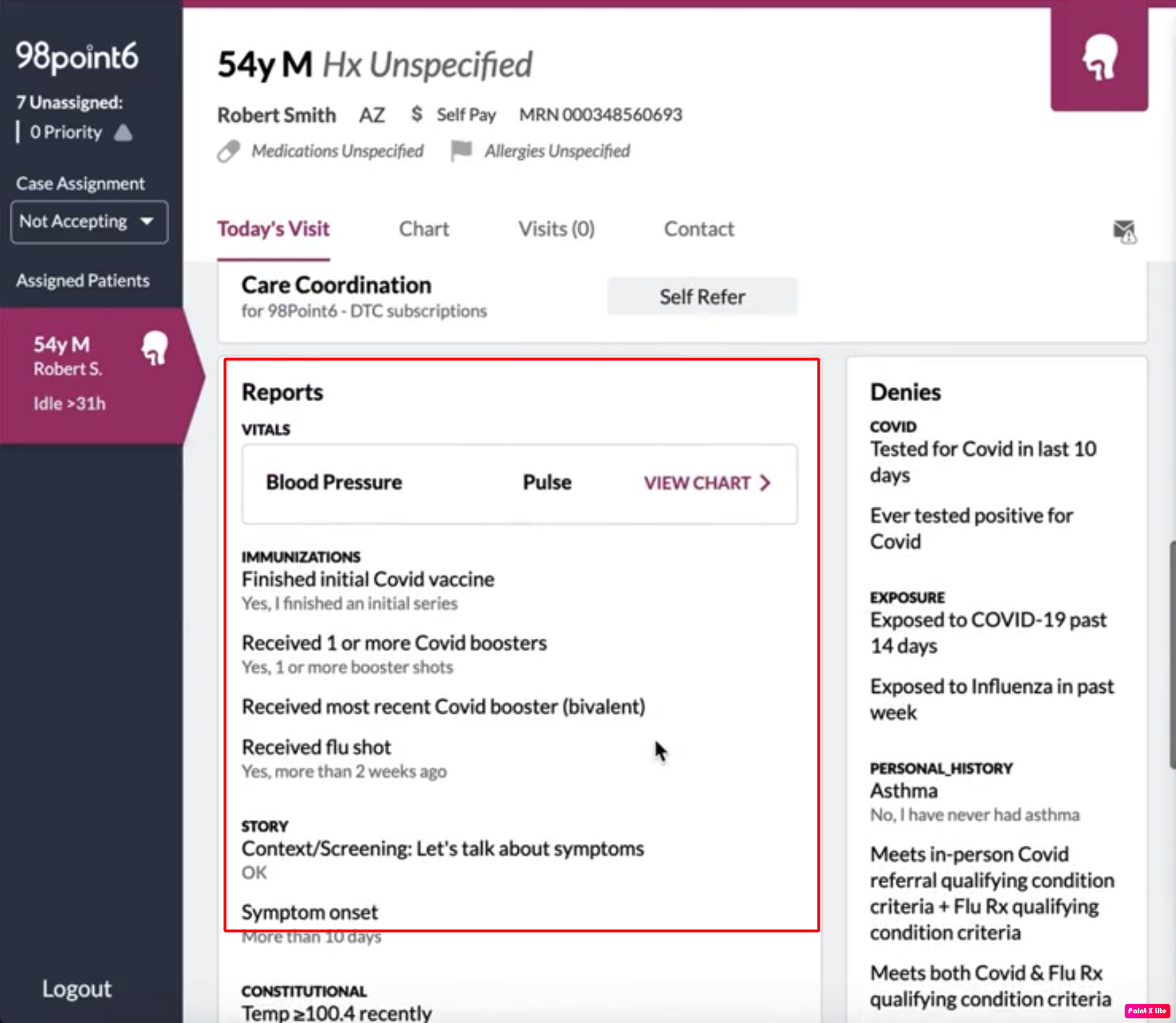
Task: Click the 0 Priority text
Action: click(66, 132)
